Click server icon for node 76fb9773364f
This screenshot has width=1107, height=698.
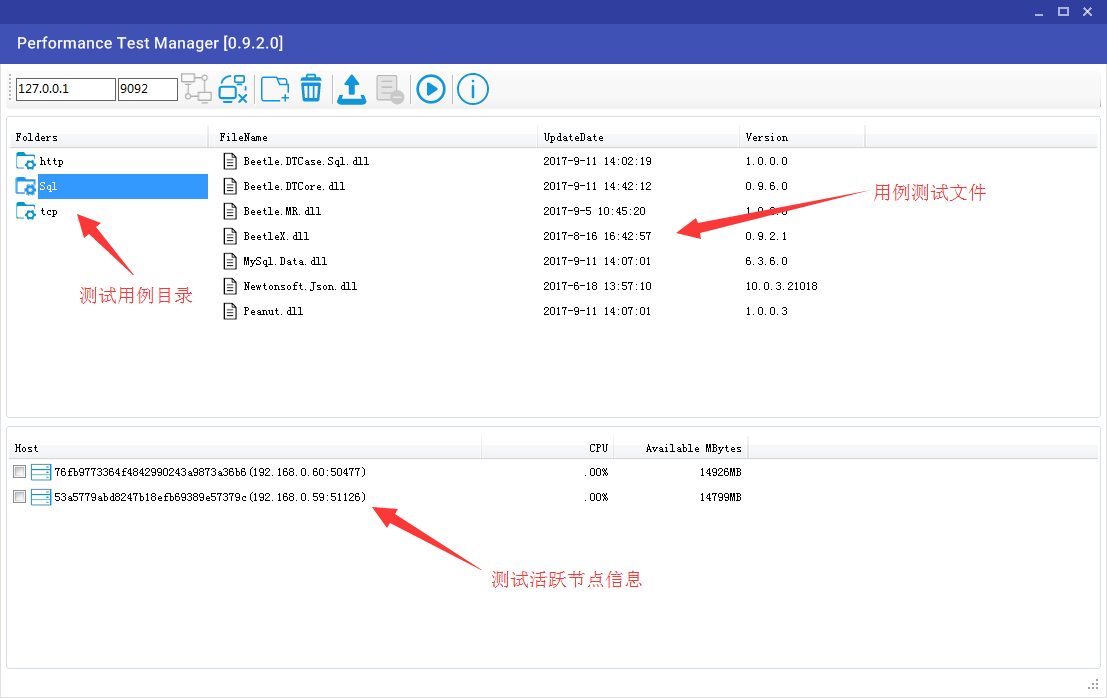pyautogui.click(x=41, y=472)
